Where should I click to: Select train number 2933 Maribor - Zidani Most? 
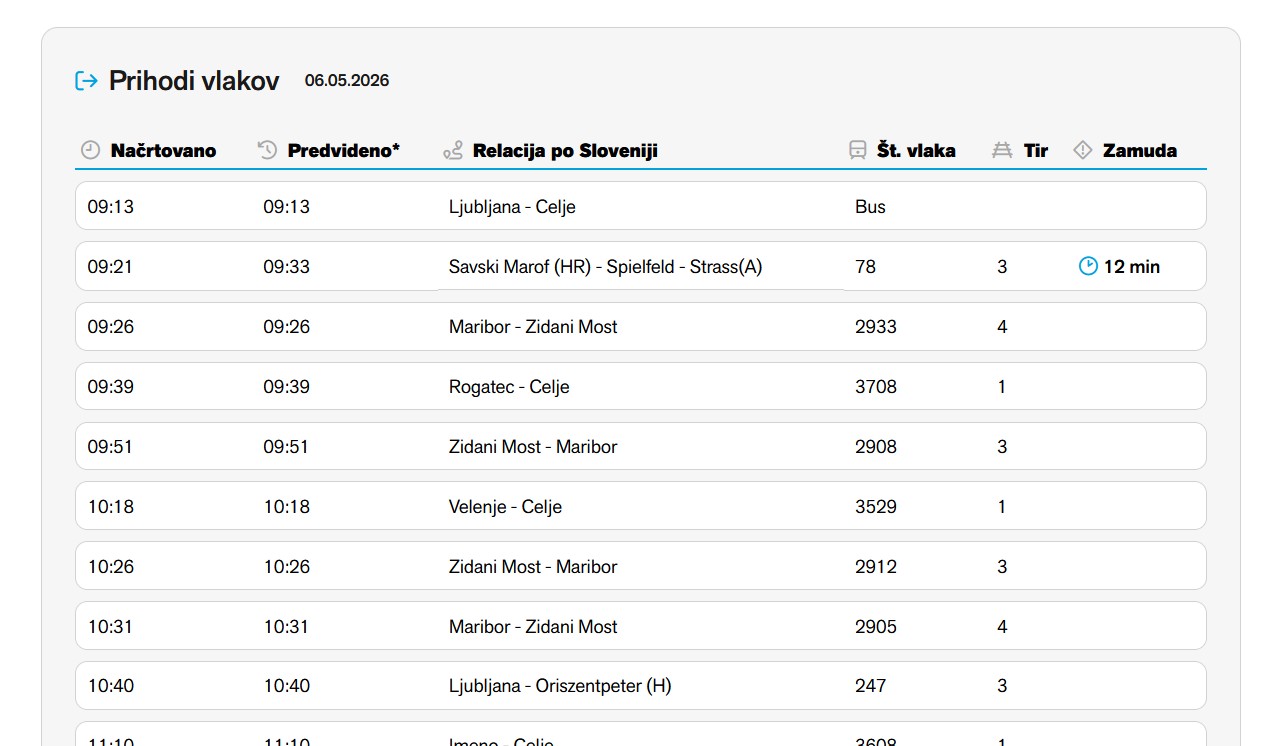point(640,326)
